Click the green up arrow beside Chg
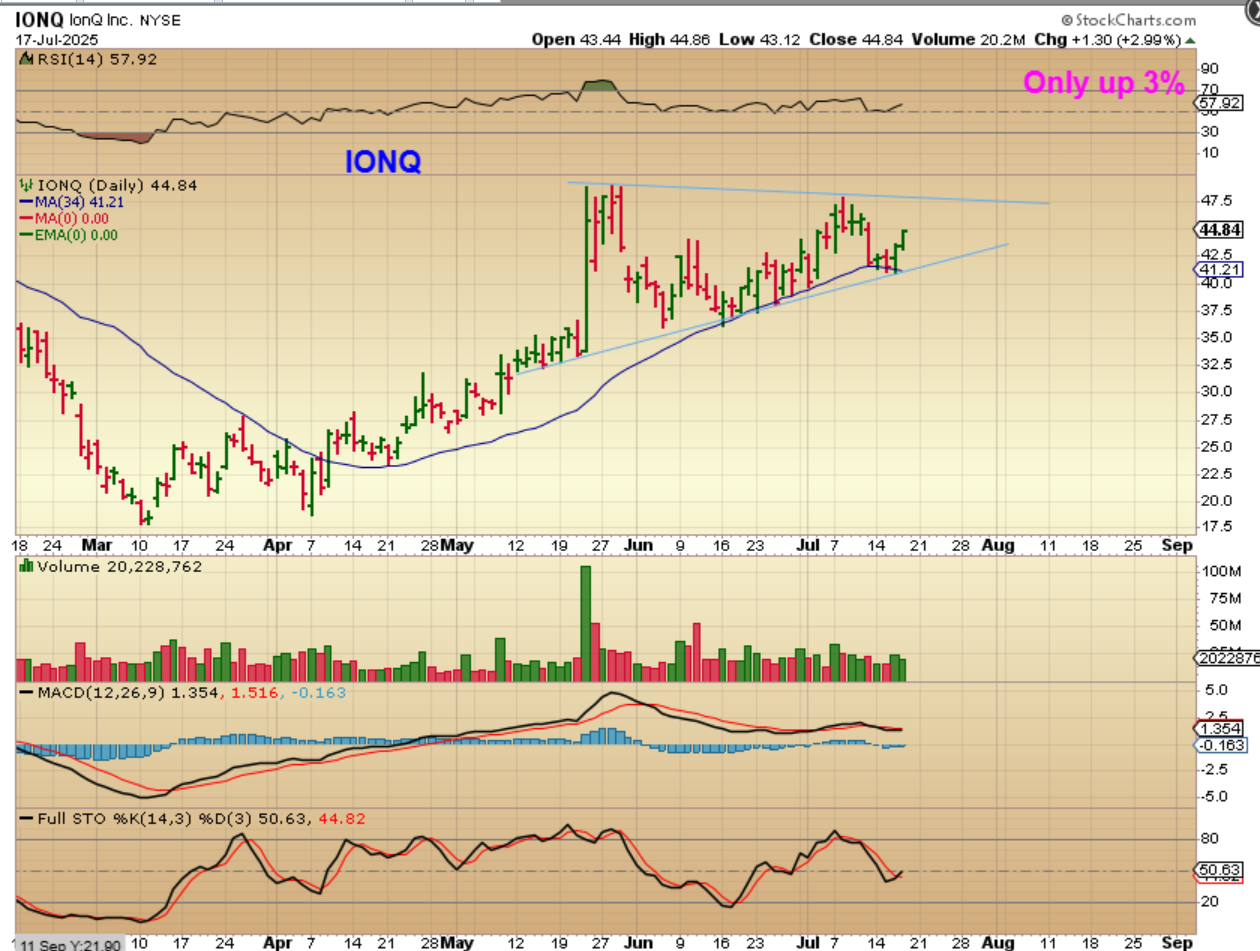 click(x=1188, y=40)
